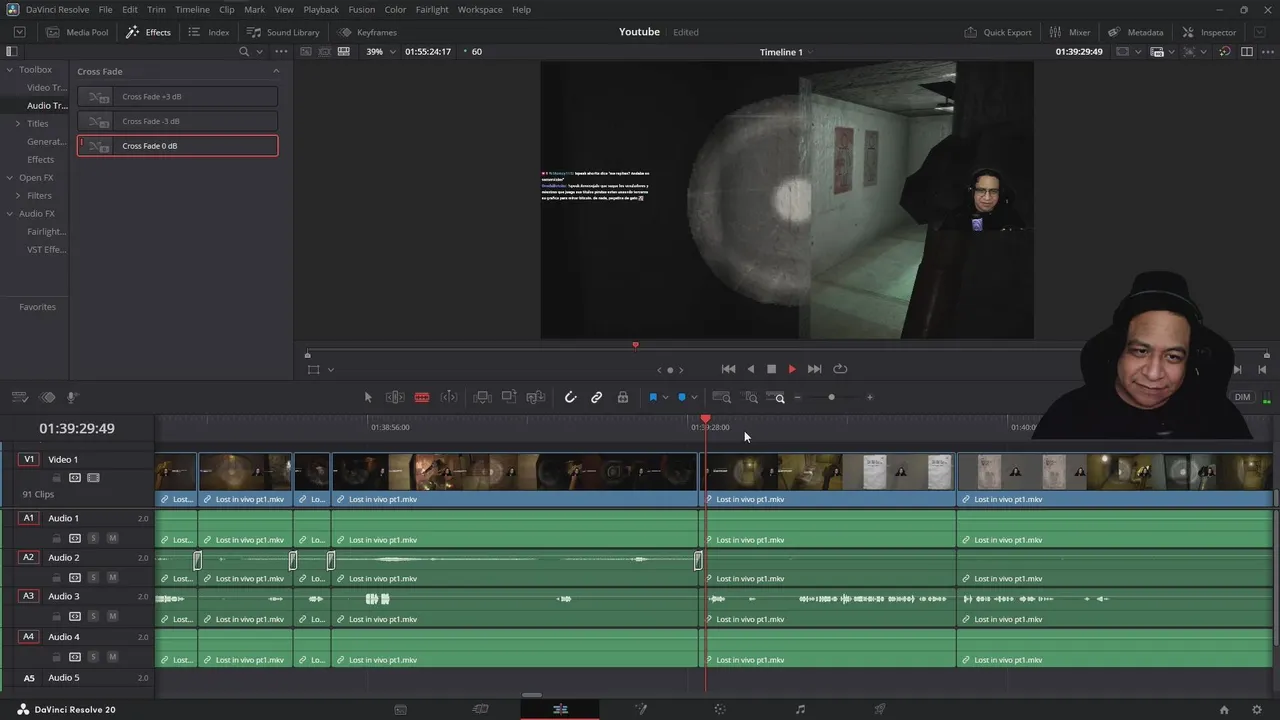This screenshot has width=1280, height=720.
Task: Collapse the Open FX section
Action: [9, 178]
